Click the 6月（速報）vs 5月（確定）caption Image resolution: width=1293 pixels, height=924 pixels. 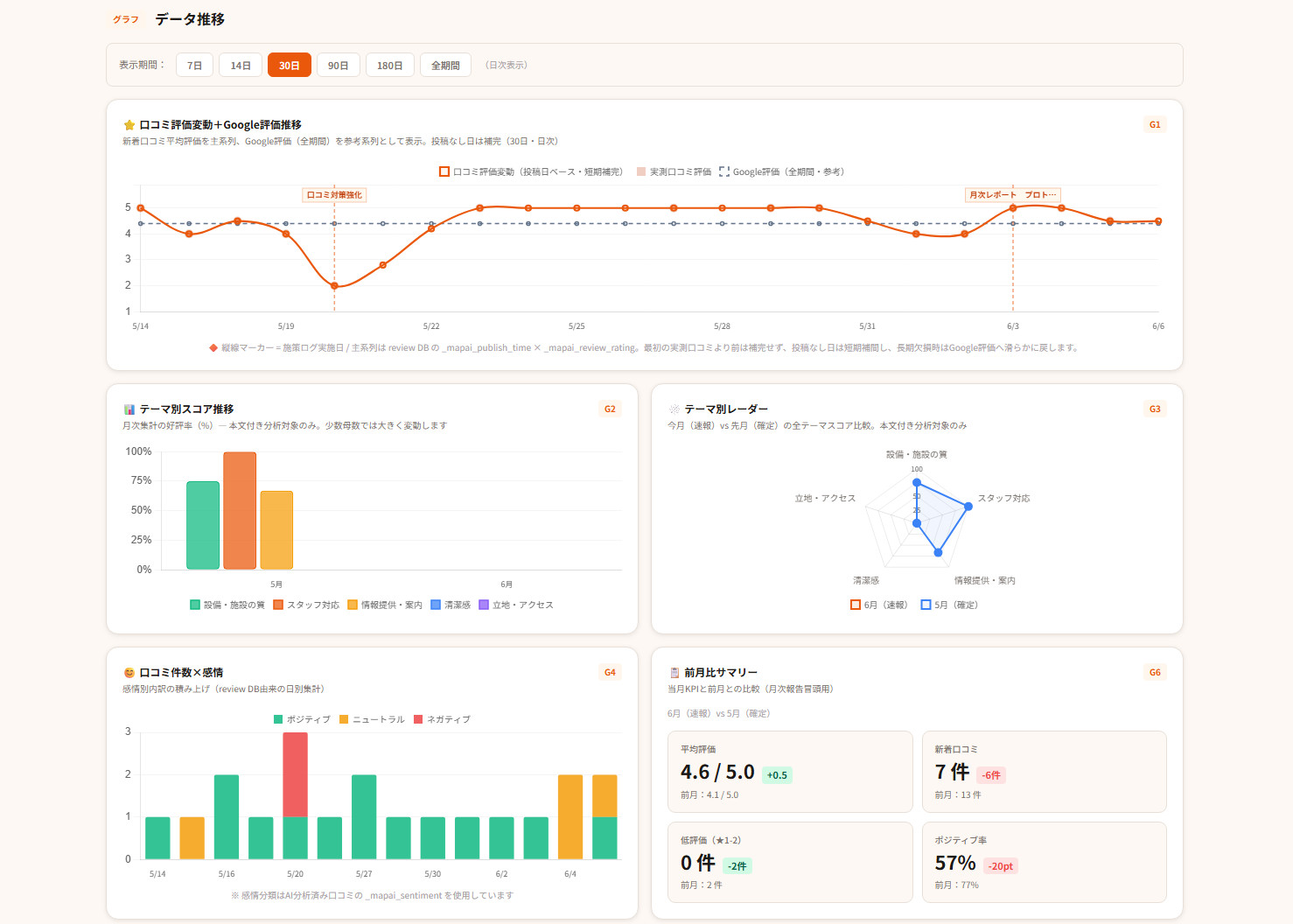pyautogui.click(x=719, y=714)
